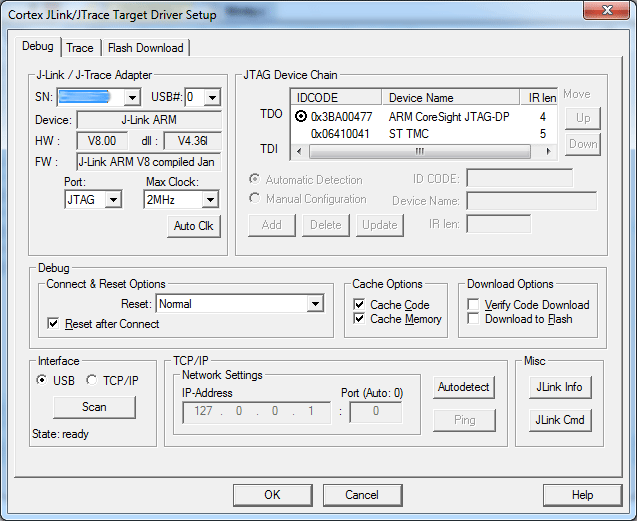This screenshot has width=637, height=521.
Task: Select Manual Configuration radio button
Action: 255,198
